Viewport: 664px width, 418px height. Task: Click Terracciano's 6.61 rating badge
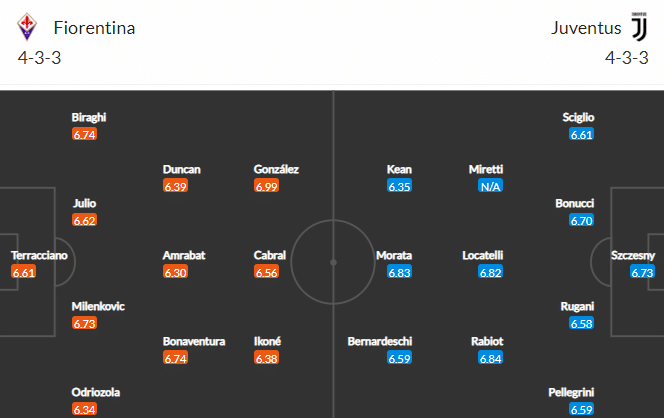point(23,272)
